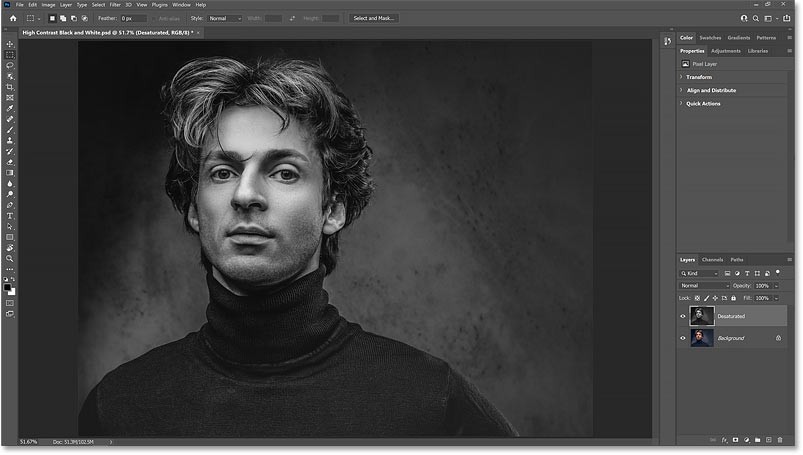Select the Eyedropper tool

point(10,108)
